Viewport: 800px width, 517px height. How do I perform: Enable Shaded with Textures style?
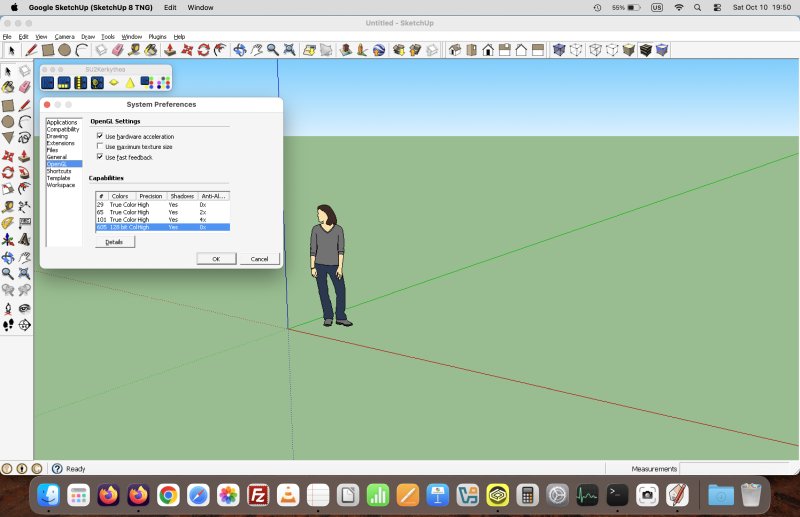[x=645, y=50]
